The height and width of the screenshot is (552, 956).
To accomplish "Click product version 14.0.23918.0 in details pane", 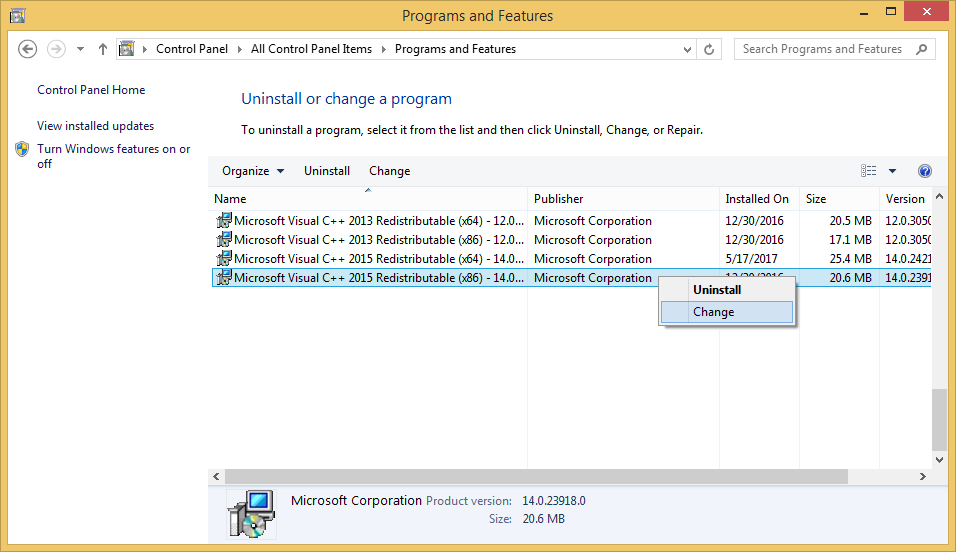I will (554, 501).
